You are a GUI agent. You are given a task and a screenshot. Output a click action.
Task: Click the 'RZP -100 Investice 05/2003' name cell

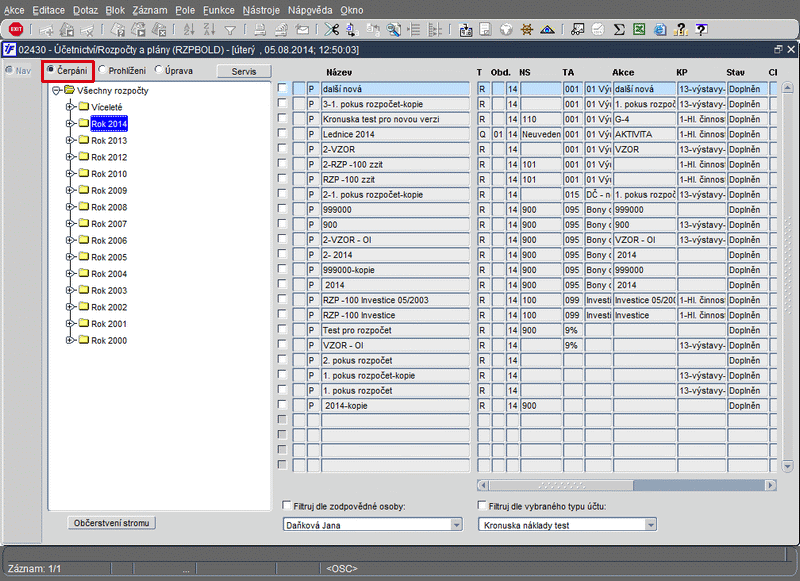[x=395, y=300]
